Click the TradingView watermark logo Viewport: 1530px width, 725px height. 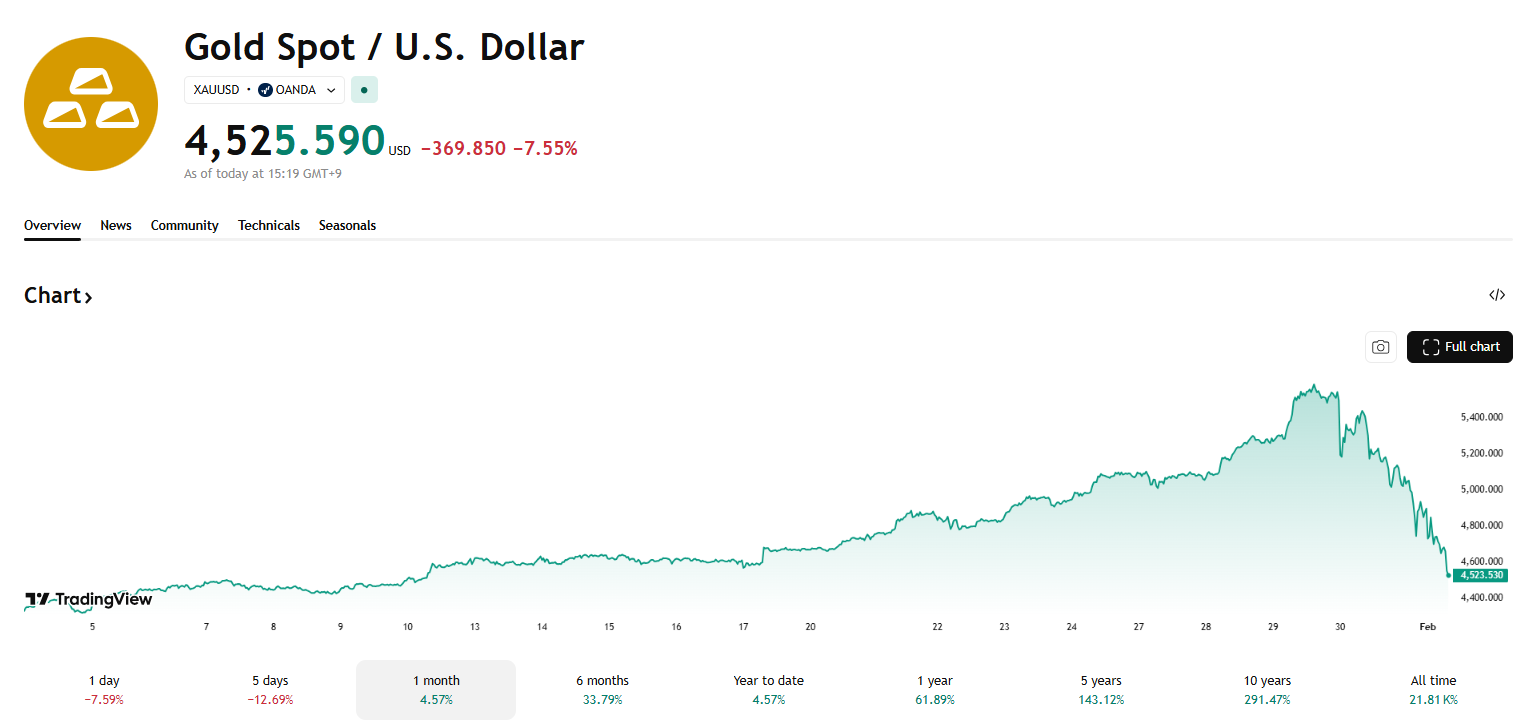(87, 599)
